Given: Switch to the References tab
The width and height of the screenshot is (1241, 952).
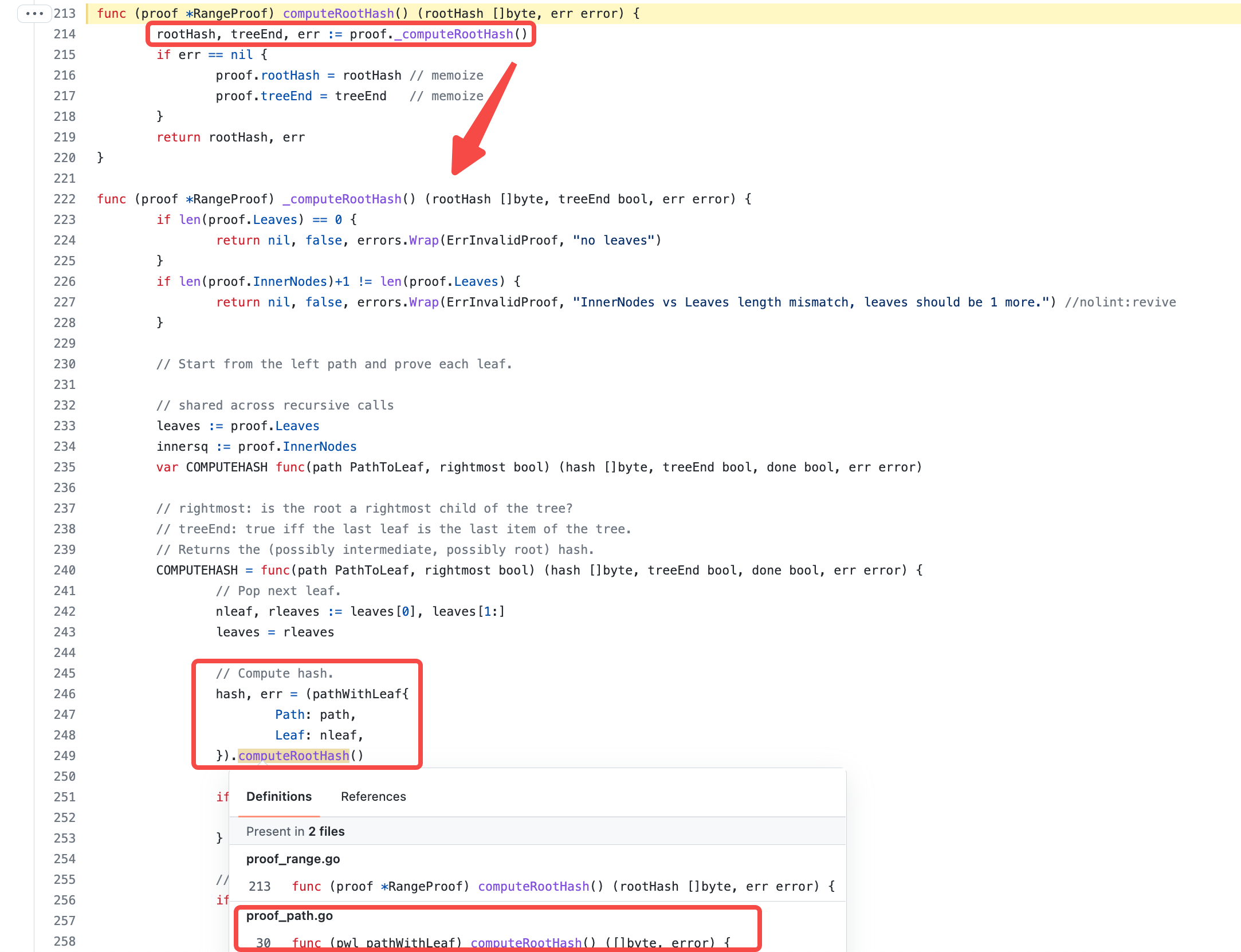Looking at the screenshot, I should click(373, 796).
